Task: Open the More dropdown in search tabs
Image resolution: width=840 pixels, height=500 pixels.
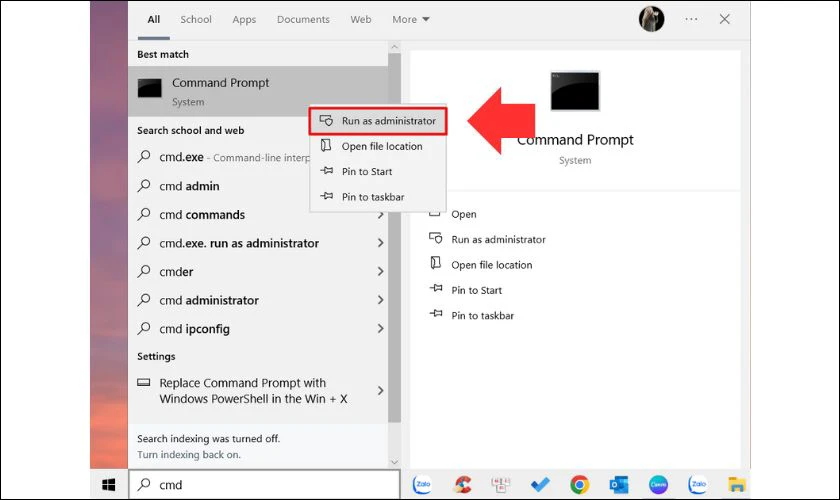Action: click(411, 20)
